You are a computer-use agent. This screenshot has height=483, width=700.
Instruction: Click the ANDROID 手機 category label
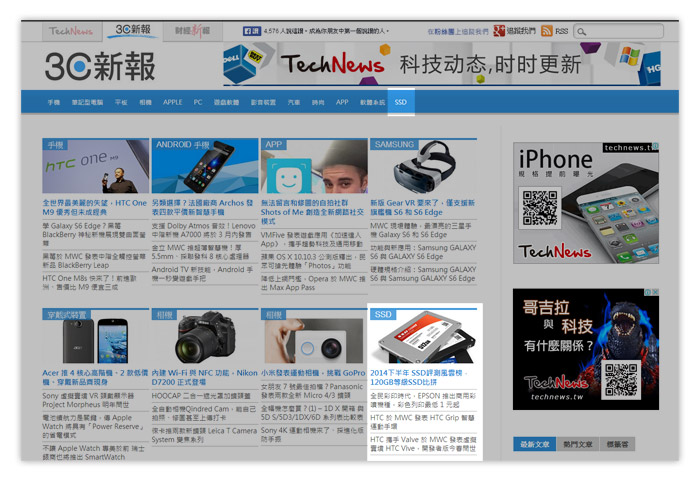click(183, 145)
